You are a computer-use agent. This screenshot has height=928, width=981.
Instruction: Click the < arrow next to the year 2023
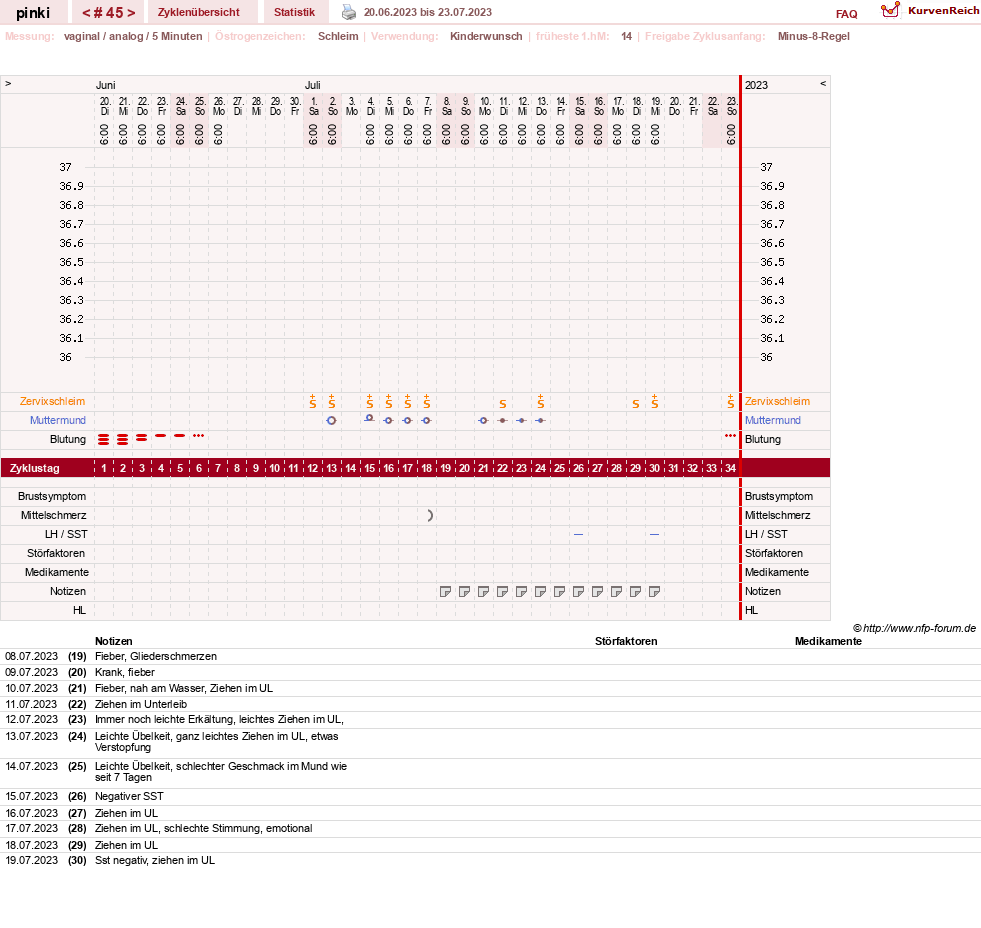823,83
